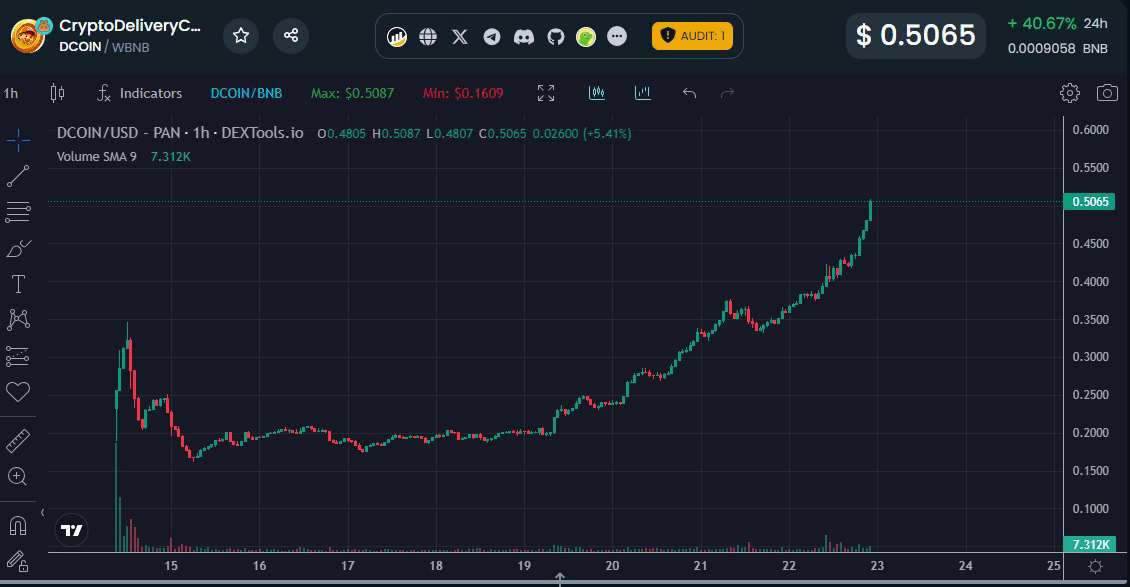1130x587 pixels.
Task: Toggle lock all drawing tools
Action: coord(18,561)
